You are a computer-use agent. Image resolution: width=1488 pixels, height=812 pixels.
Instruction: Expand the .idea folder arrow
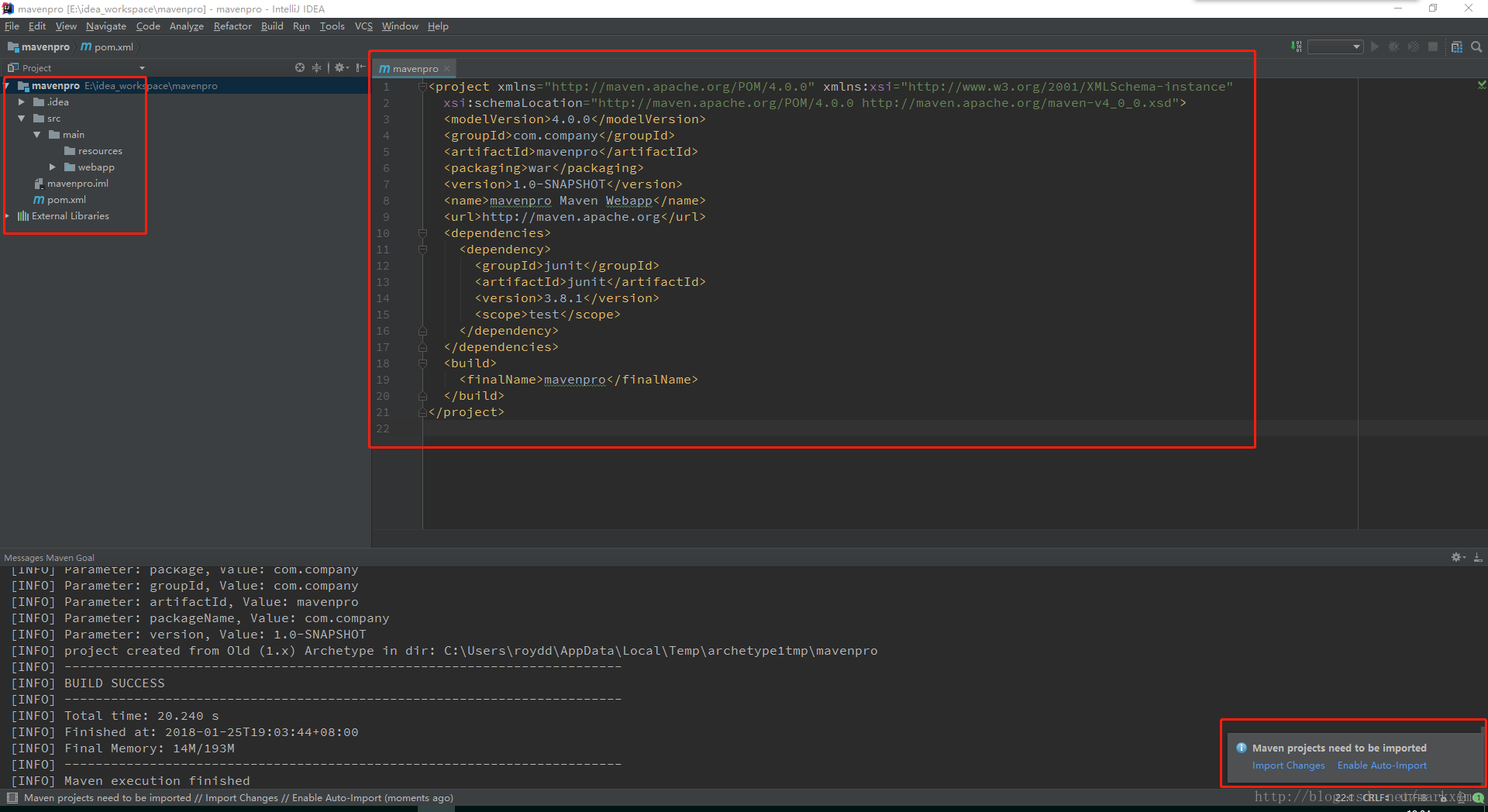22,102
